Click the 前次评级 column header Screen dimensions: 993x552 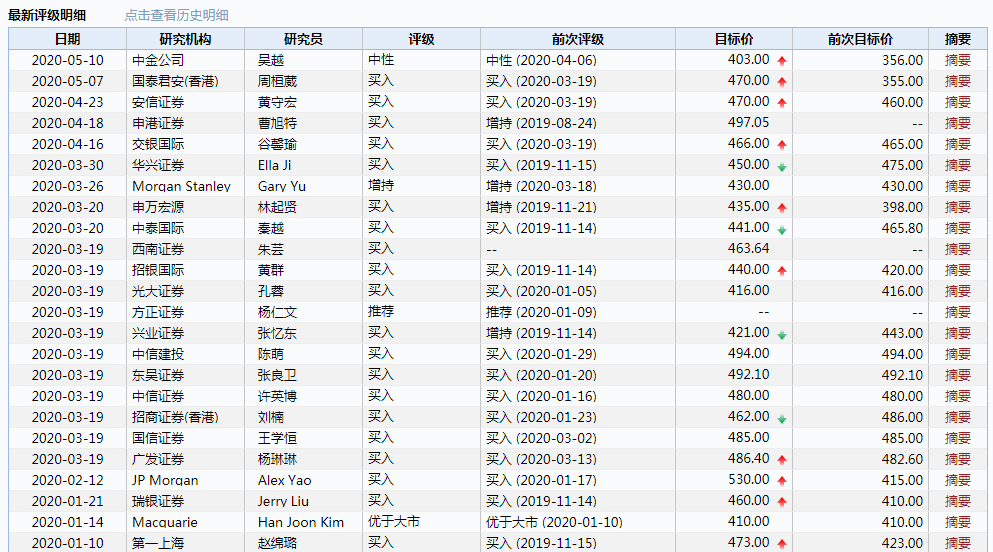578,39
